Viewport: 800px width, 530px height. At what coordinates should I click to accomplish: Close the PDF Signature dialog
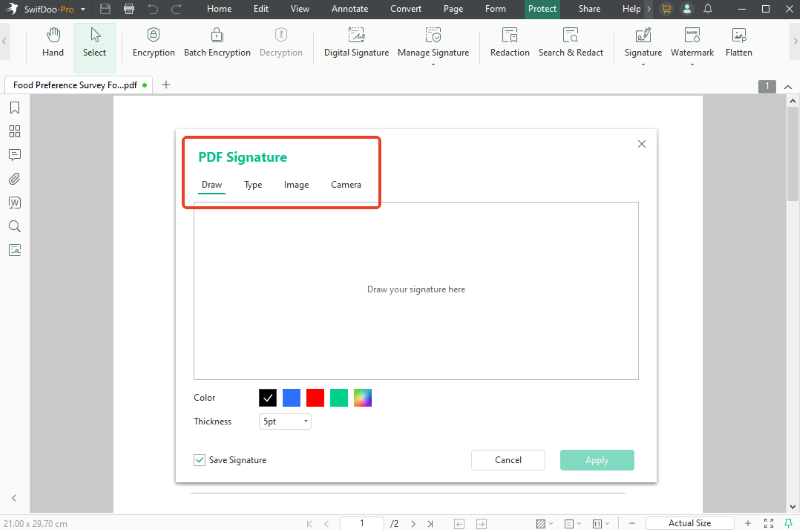pos(642,144)
